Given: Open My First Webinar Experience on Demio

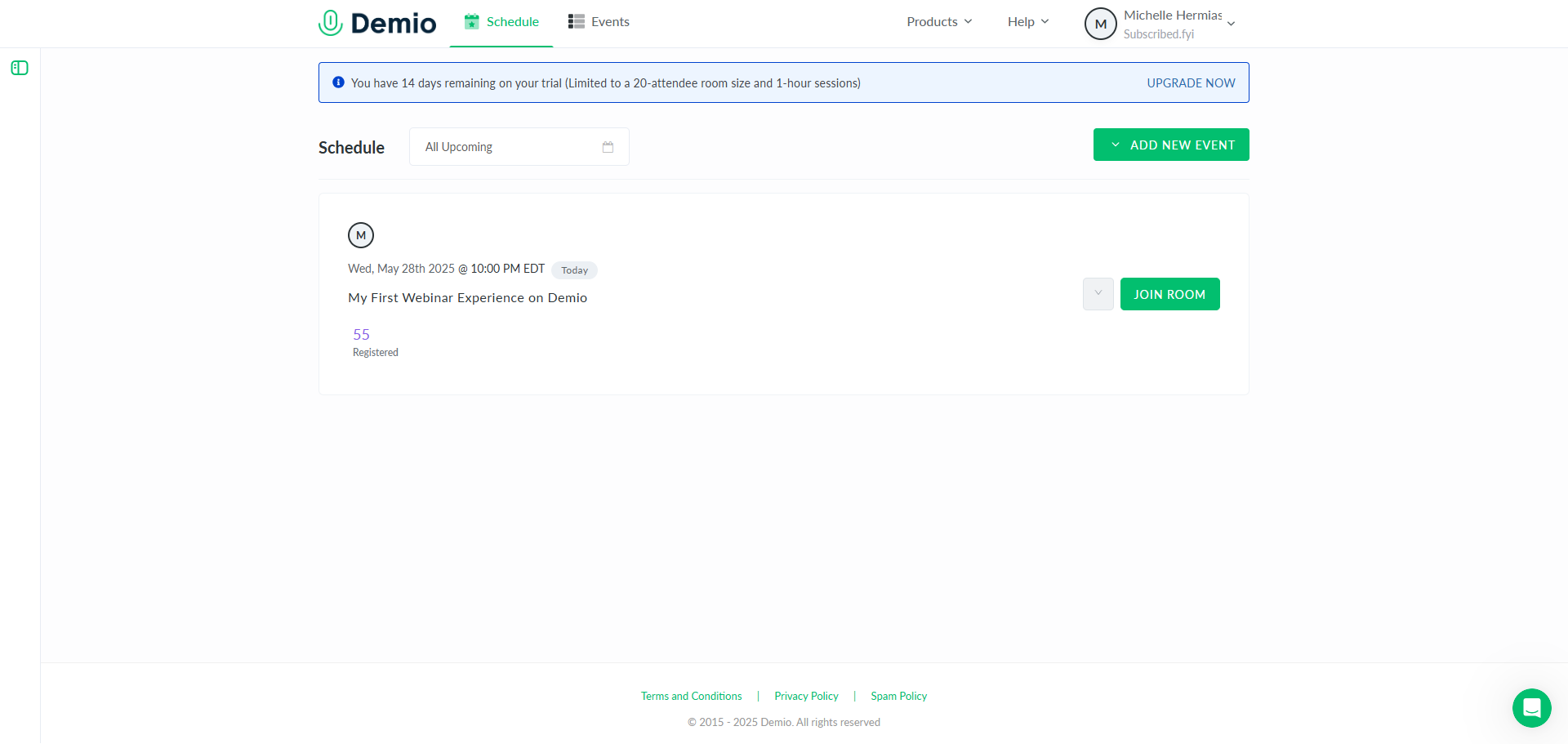Looking at the screenshot, I should click(x=467, y=298).
